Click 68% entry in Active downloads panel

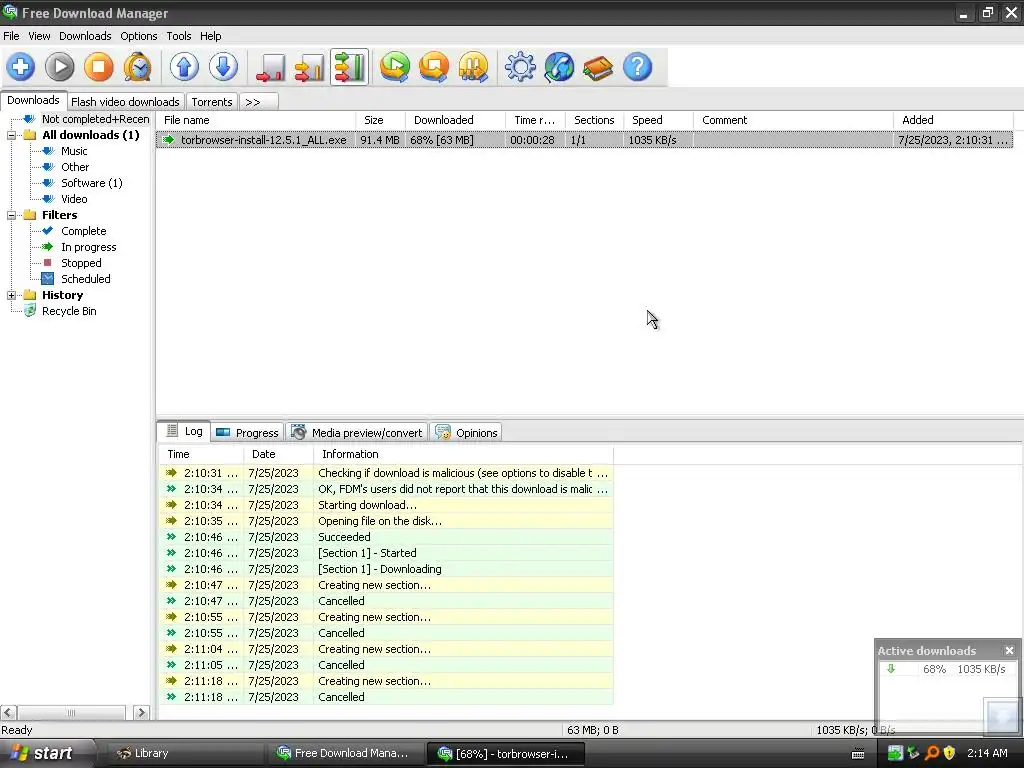click(946, 669)
